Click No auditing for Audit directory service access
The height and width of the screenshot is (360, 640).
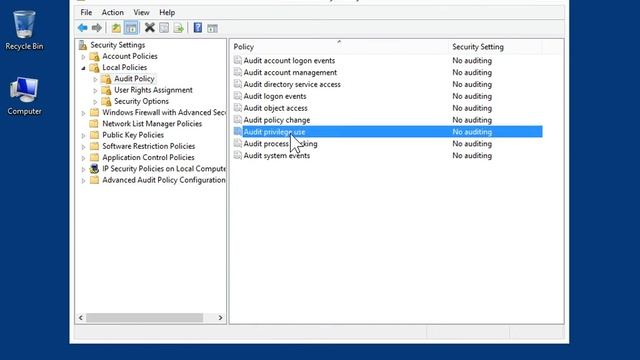472,84
